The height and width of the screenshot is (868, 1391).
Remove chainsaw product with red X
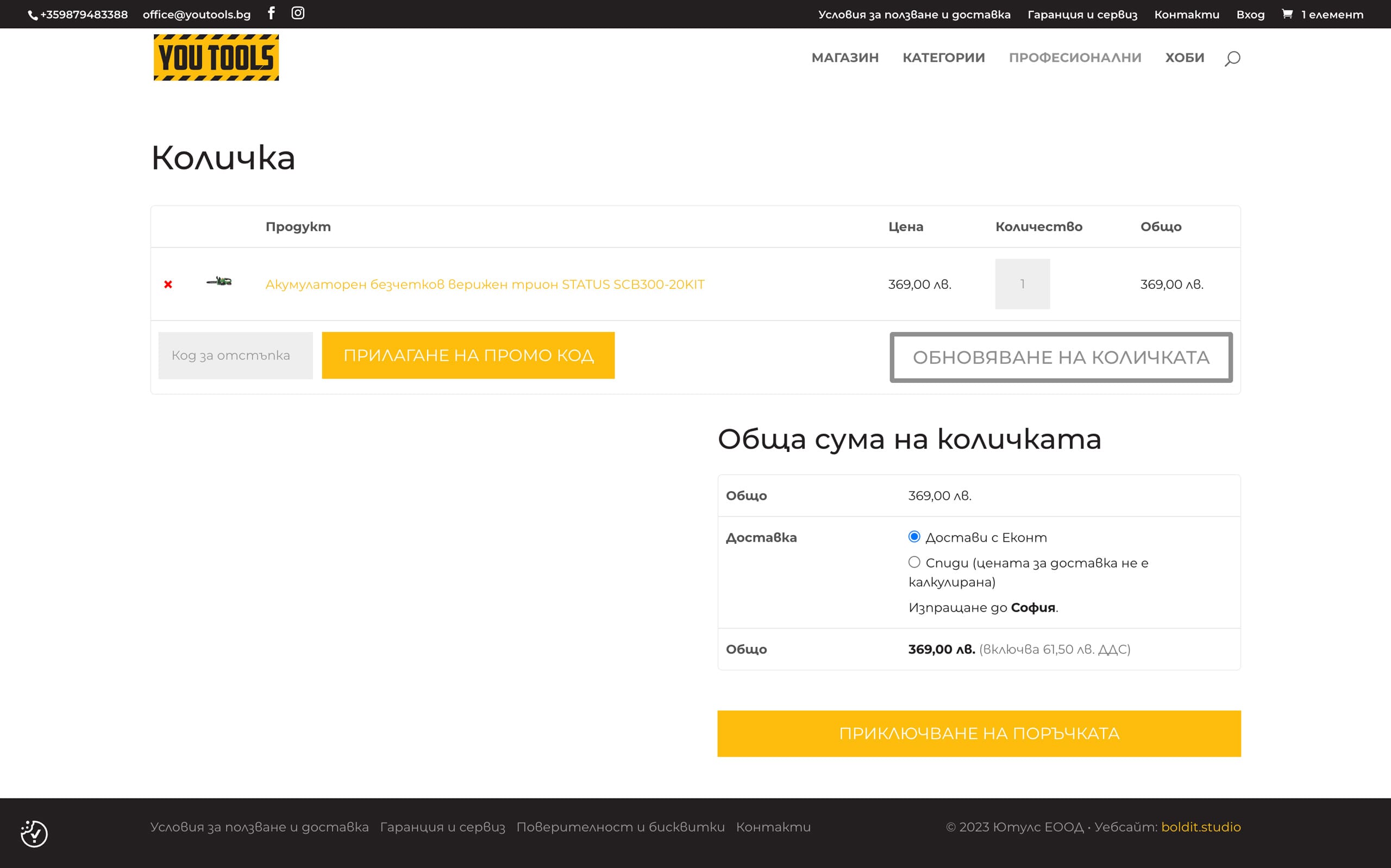click(168, 284)
